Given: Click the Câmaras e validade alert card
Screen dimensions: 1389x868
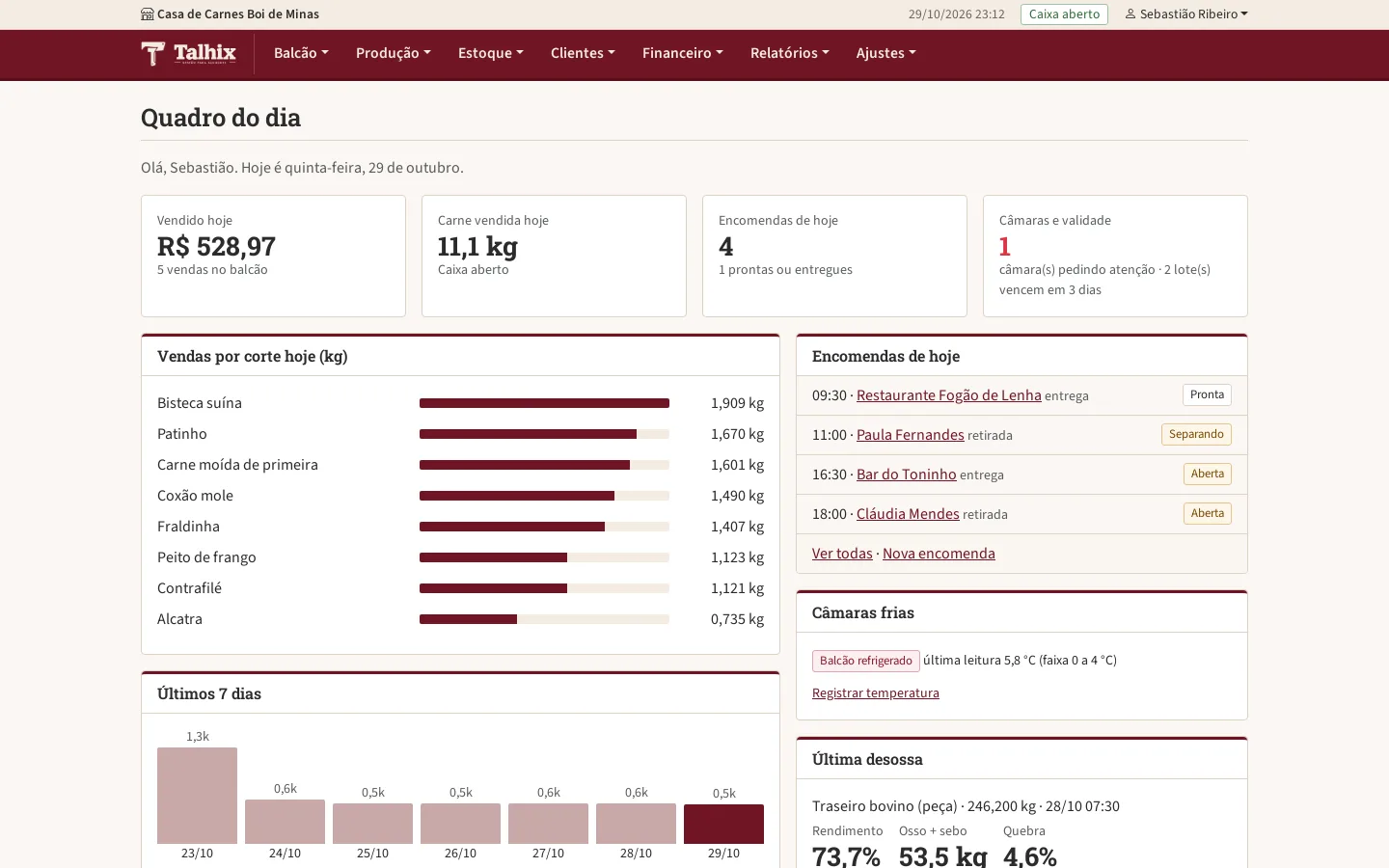Looking at the screenshot, I should tap(1115, 257).
